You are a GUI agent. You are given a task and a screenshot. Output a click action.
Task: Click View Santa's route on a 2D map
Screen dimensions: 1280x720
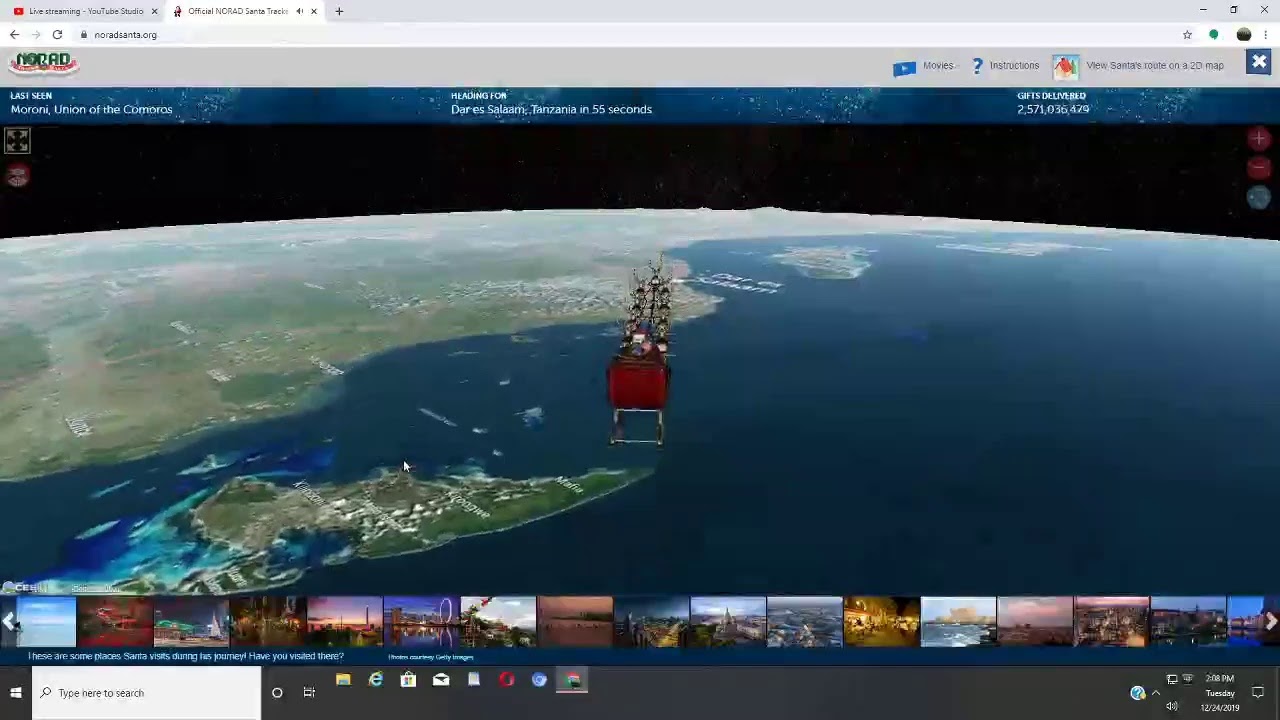[1155, 66]
